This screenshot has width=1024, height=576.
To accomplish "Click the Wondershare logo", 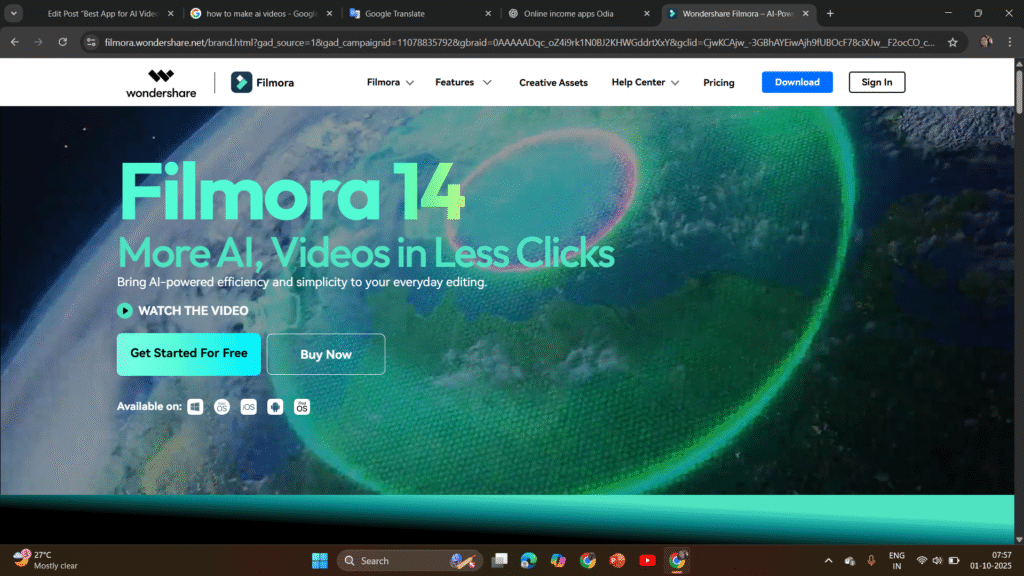I will (161, 82).
